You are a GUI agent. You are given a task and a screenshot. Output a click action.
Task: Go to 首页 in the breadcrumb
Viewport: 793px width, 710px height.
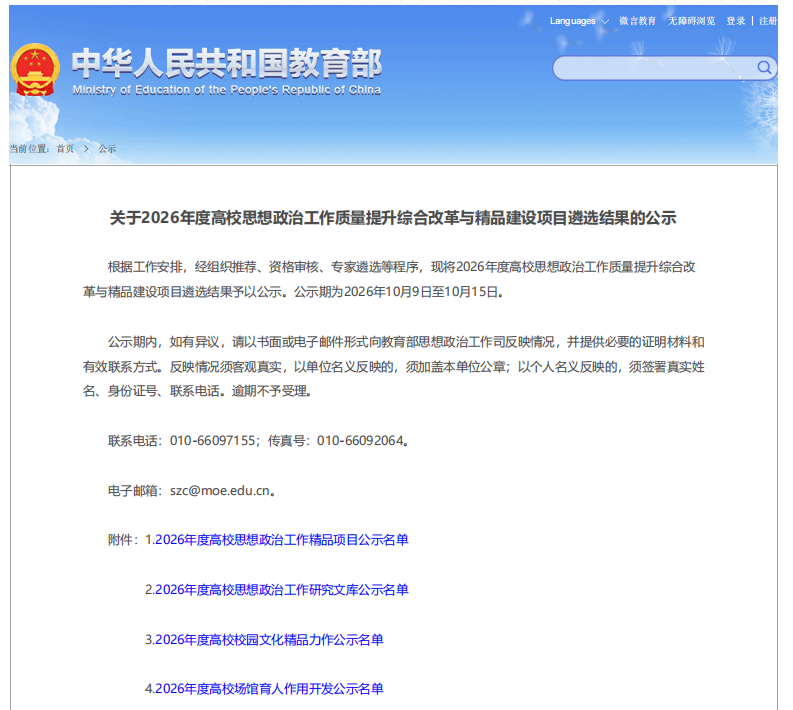point(65,149)
